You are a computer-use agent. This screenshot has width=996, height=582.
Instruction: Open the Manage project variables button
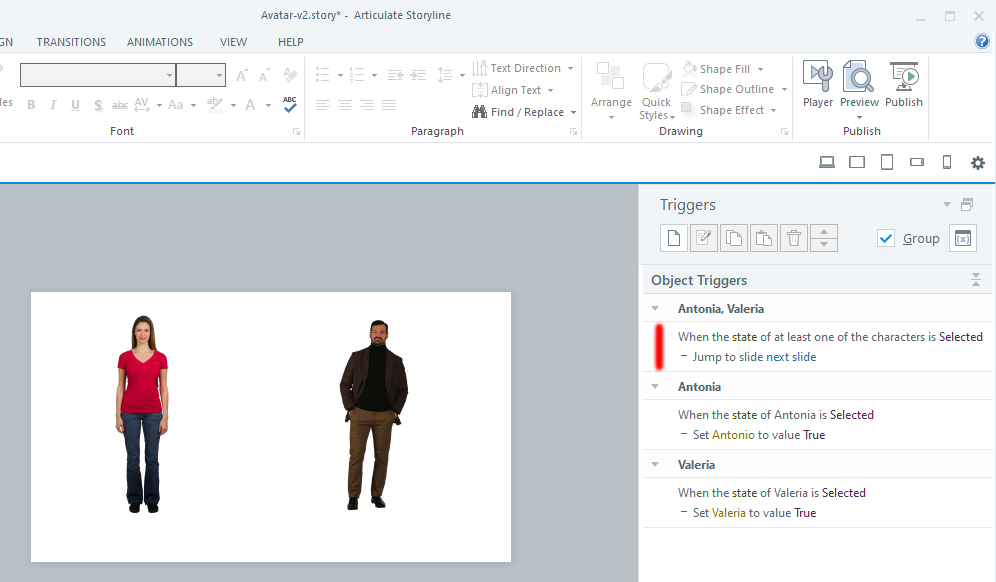point(962,238)
